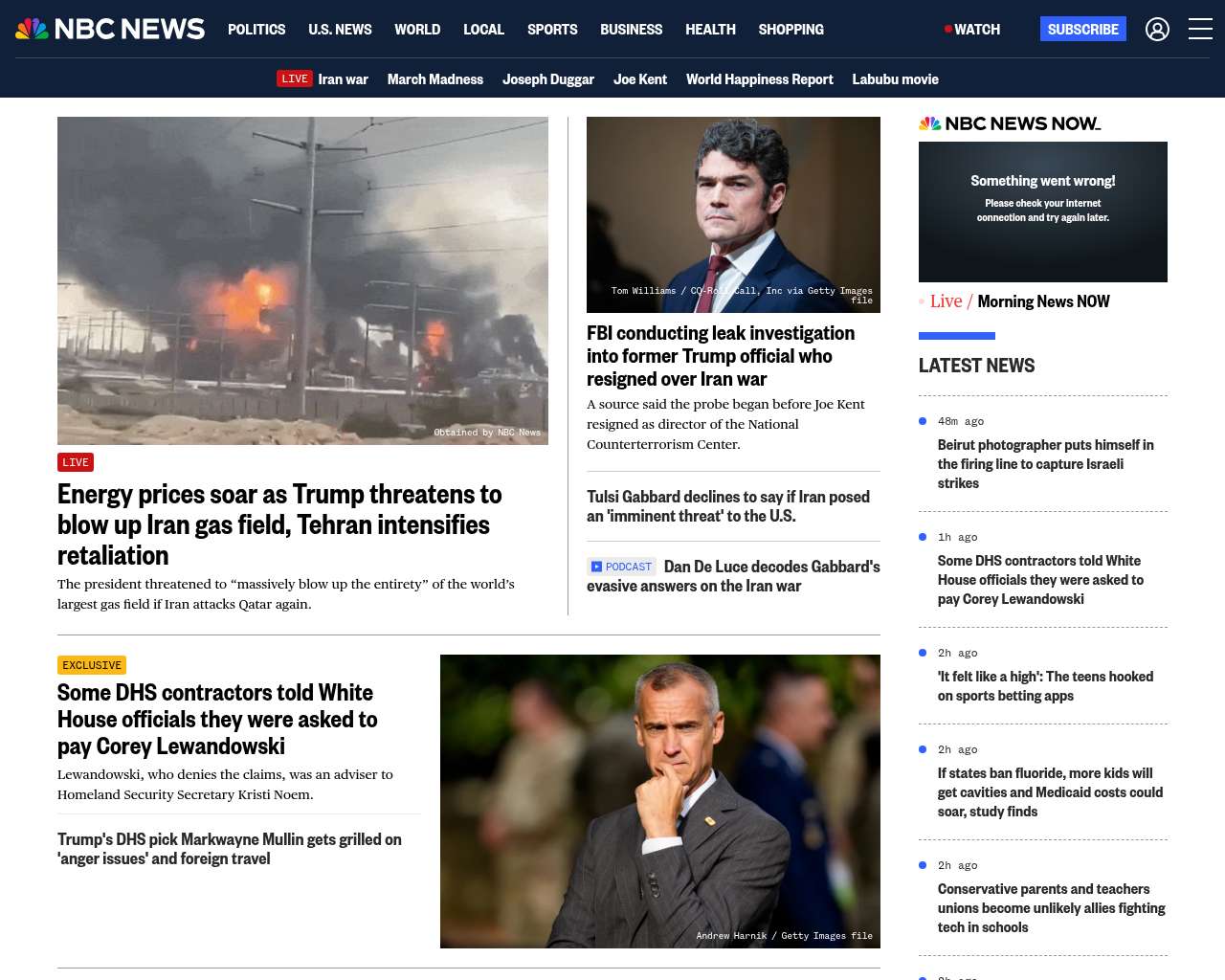Screen dimensions: 1225x980
Task: Click the Joe Kent probe summary text
Action: coord(725,424)
